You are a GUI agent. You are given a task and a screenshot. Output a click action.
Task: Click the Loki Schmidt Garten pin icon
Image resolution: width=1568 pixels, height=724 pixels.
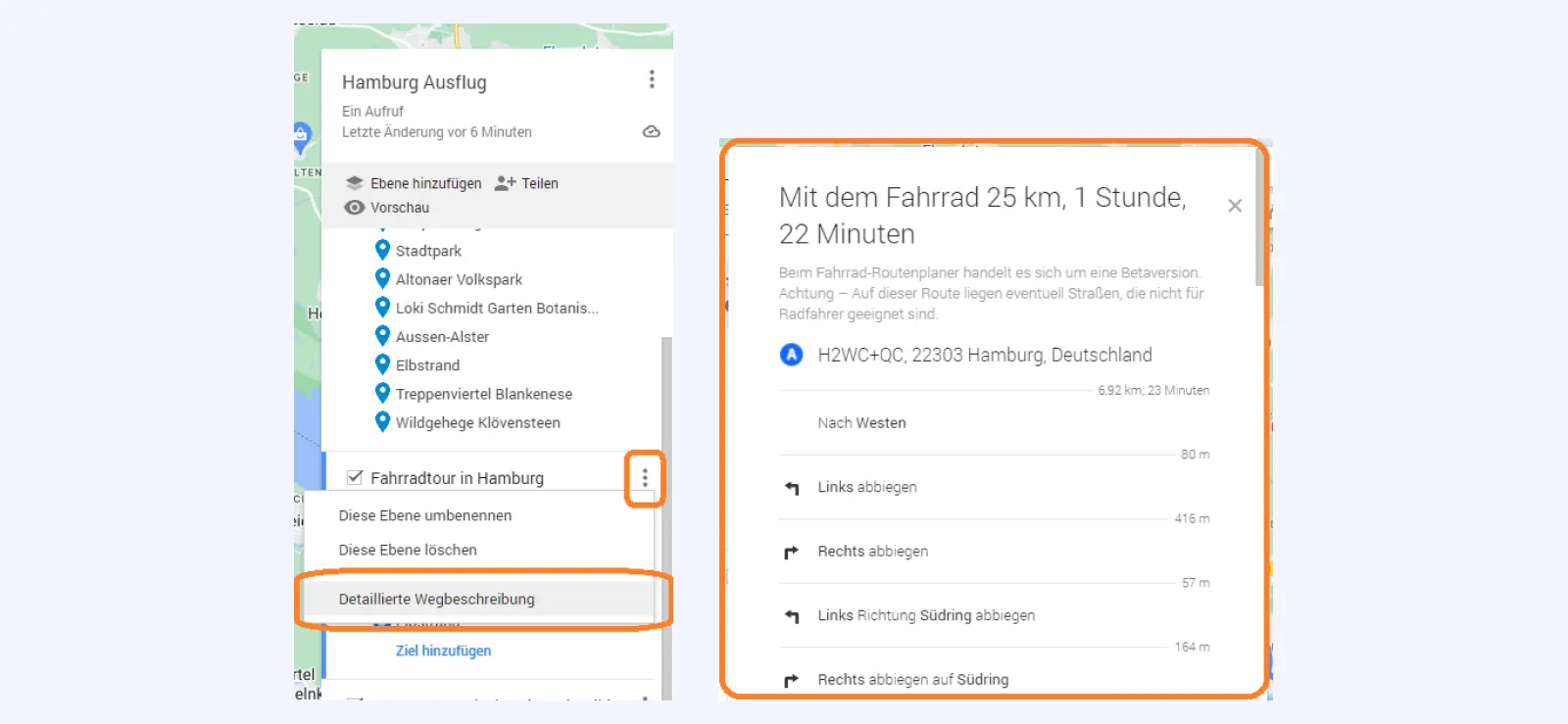point(383,307)
